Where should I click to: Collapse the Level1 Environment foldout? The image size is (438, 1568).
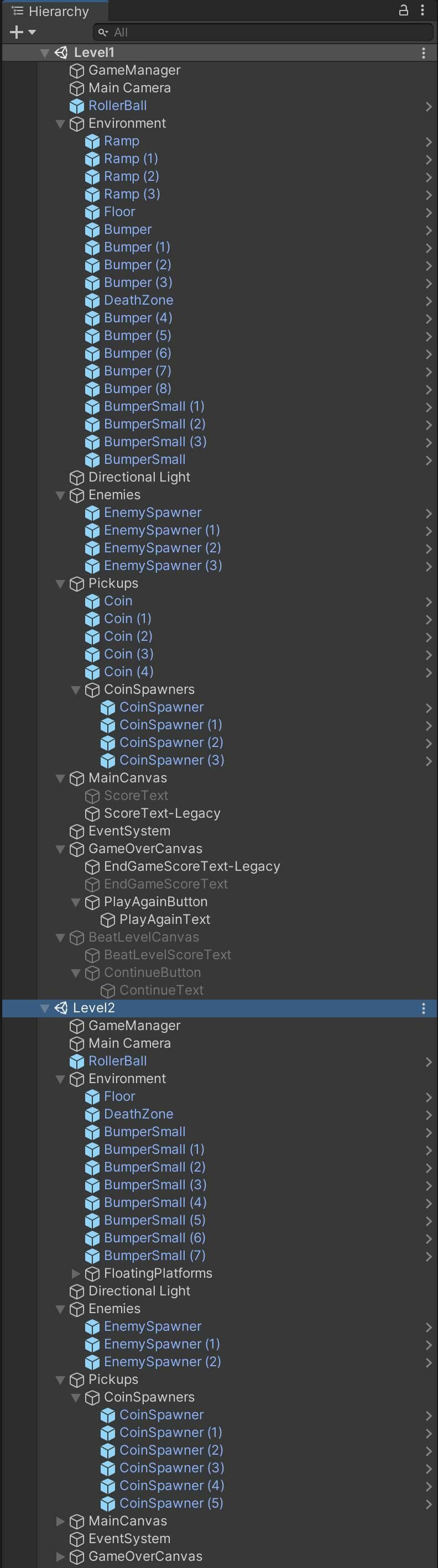(60, 123)
